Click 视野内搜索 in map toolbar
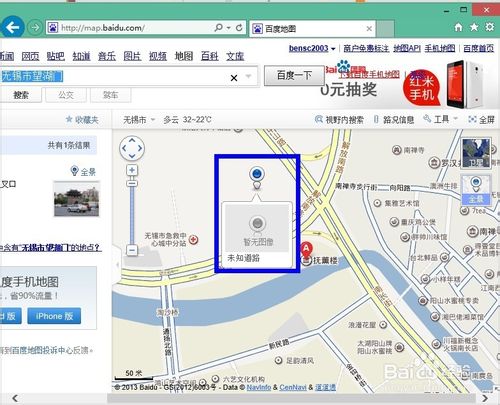The image size is (500, 405). point(339,119)
